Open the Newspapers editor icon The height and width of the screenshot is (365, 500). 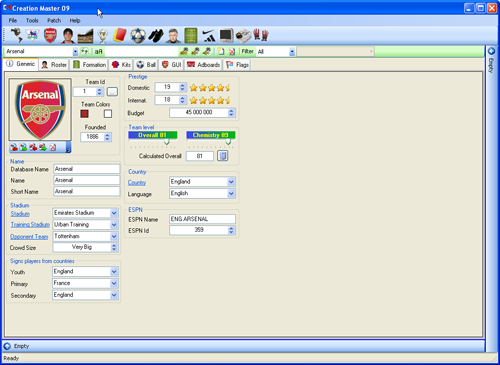(243, 36)
